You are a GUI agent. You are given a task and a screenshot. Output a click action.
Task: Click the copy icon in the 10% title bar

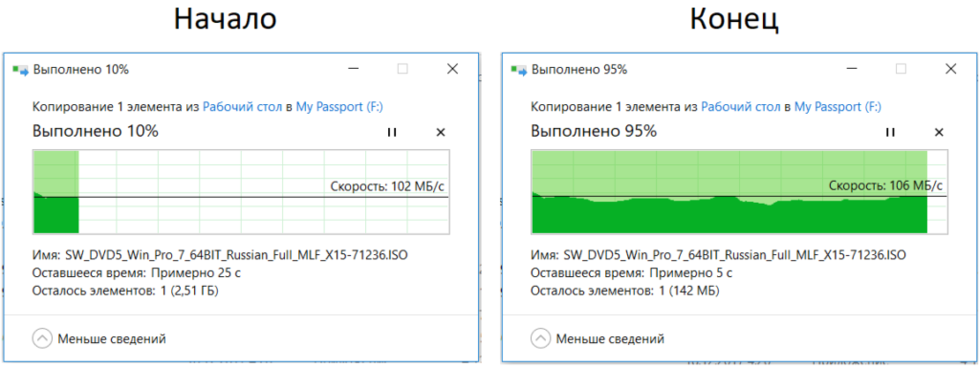click(21, 70)
